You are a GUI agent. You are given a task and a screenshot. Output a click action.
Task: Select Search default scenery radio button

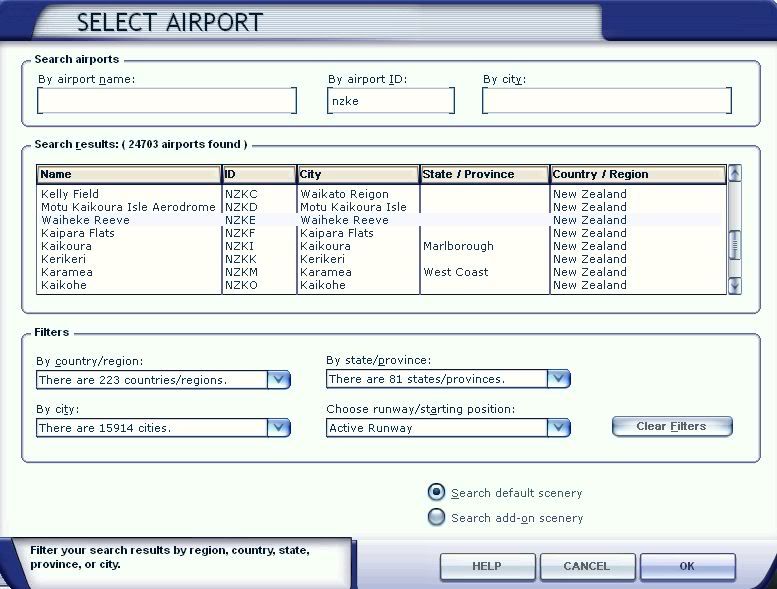point(436,492)
